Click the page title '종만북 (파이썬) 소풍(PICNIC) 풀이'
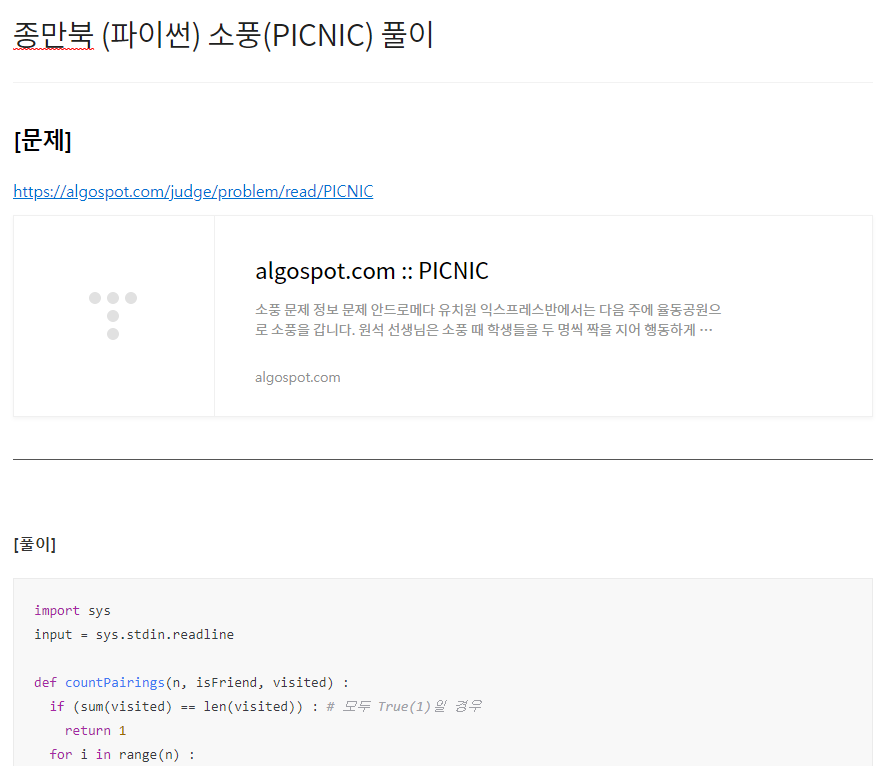 point(223,35)
